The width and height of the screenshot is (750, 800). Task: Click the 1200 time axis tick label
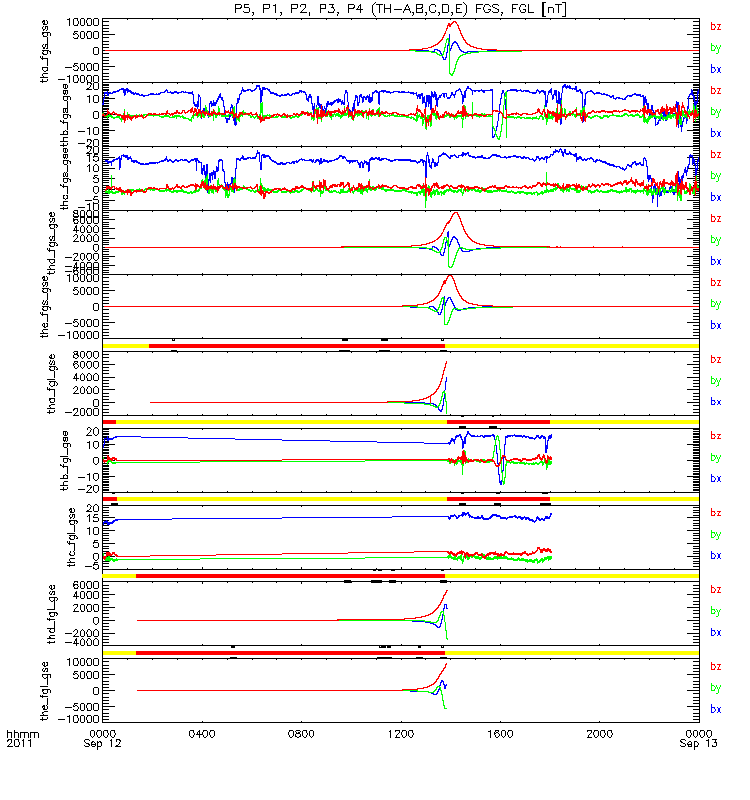[x=401, y=734]
